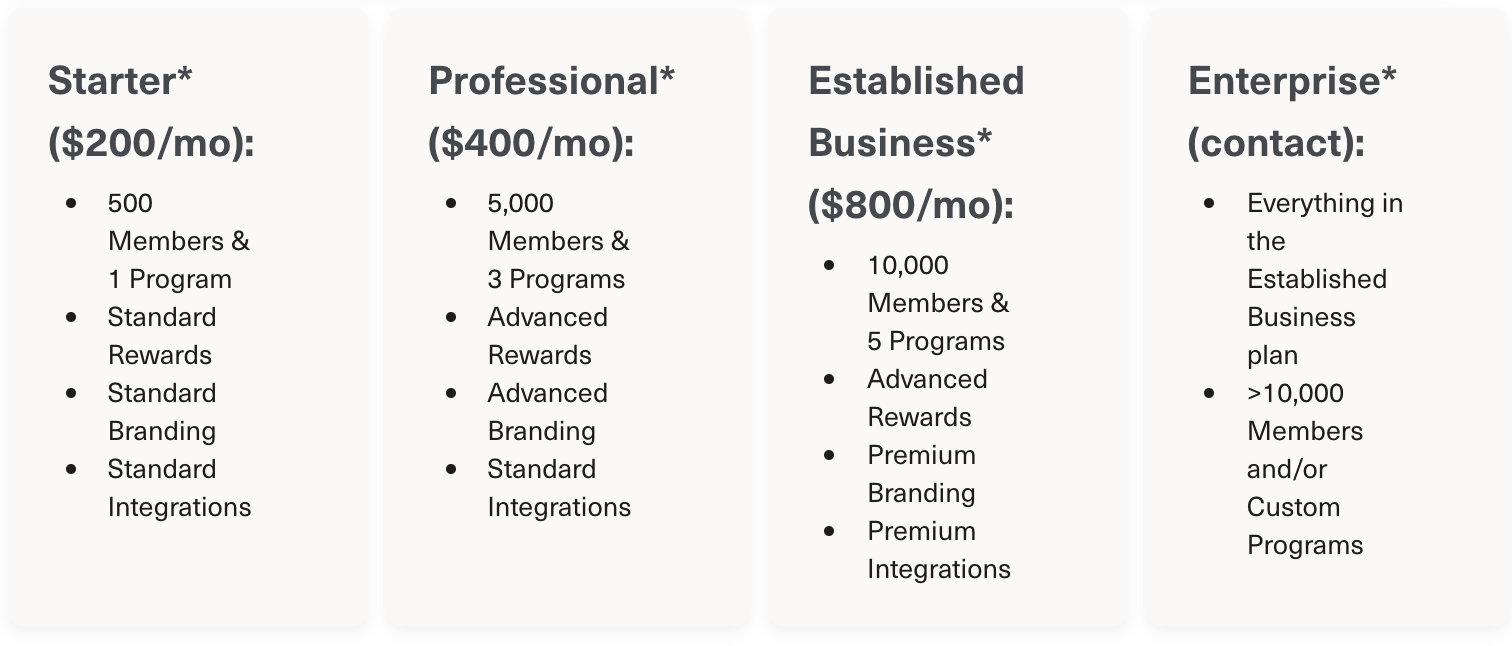The image size is (1512, 646).
Task: Select '5,000 Members & 3 Programs' item
Action: [557, 241]
